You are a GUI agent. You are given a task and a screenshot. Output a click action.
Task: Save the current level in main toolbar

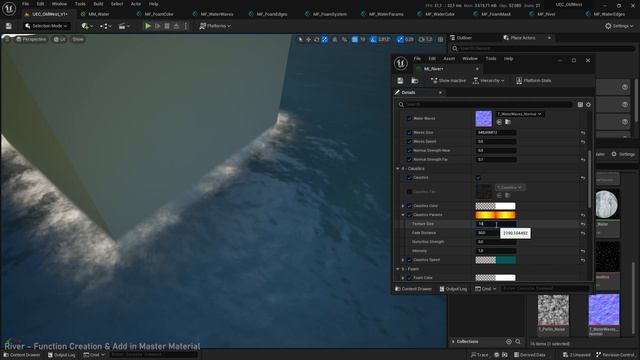pos(9,26)
